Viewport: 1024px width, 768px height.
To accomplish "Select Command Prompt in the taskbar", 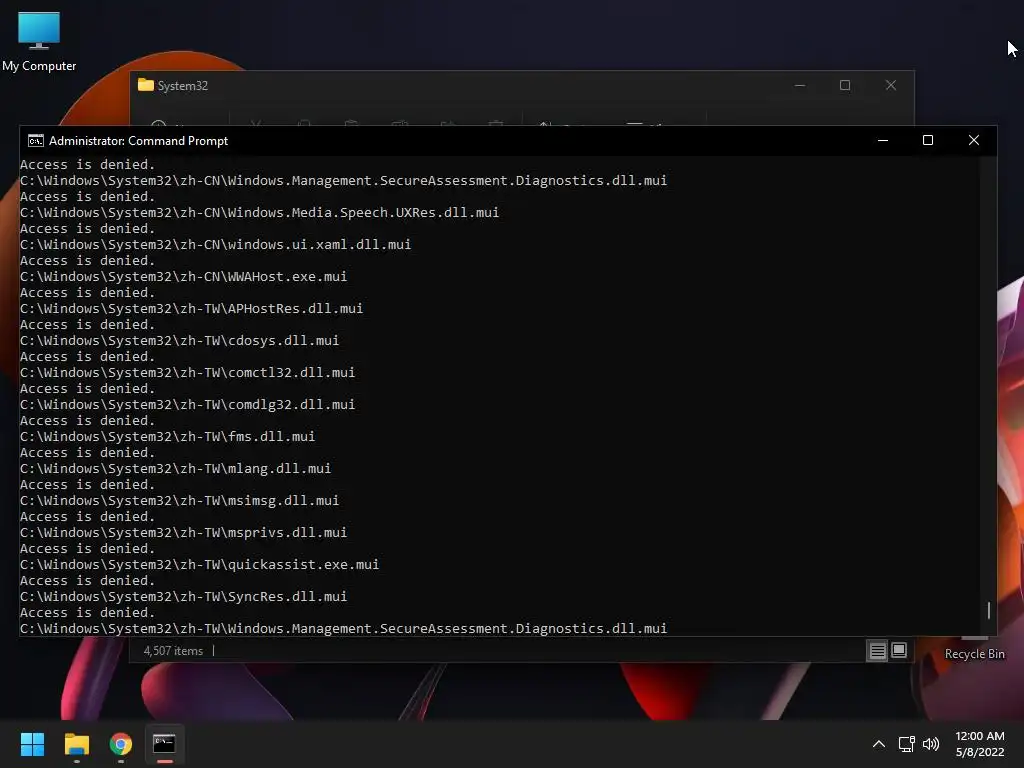I will (x=165, y=744).
